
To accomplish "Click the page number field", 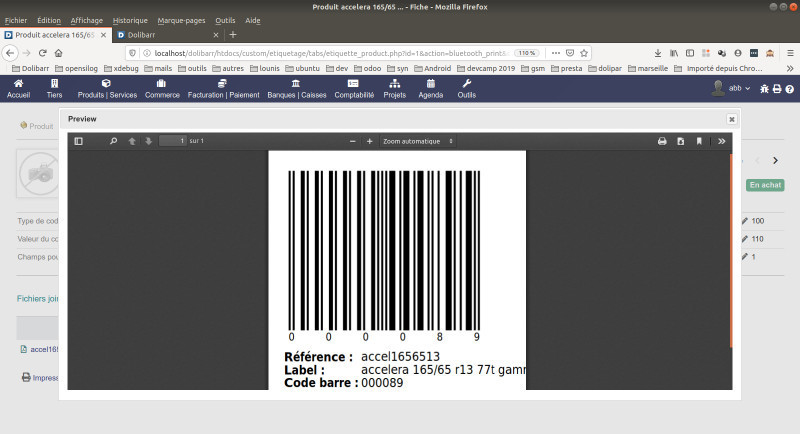I will coord(172,141).
